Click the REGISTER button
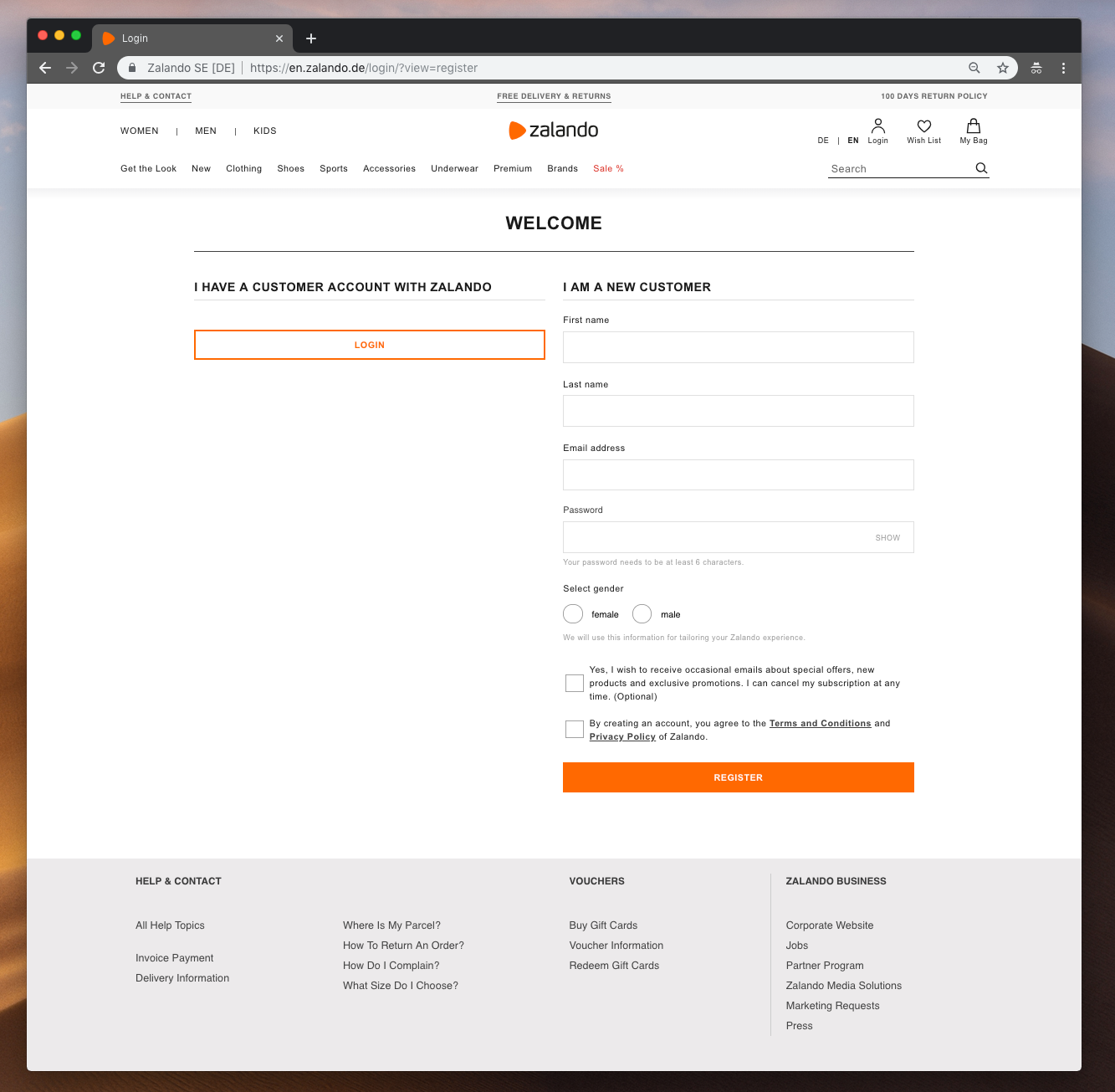Viewport: 1115px width, 1092px height. point(738,777)
